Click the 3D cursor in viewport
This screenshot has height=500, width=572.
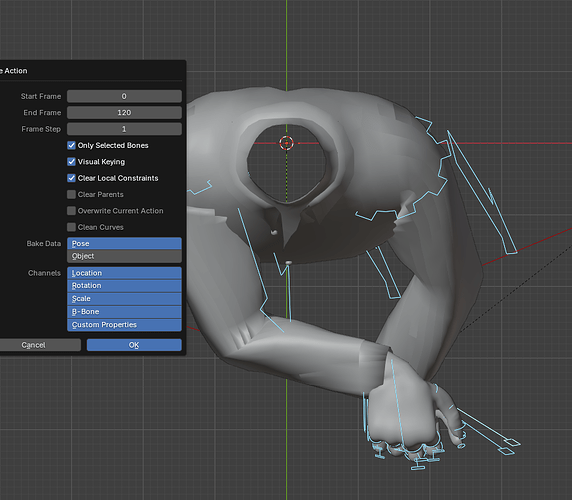click(287, 143)
